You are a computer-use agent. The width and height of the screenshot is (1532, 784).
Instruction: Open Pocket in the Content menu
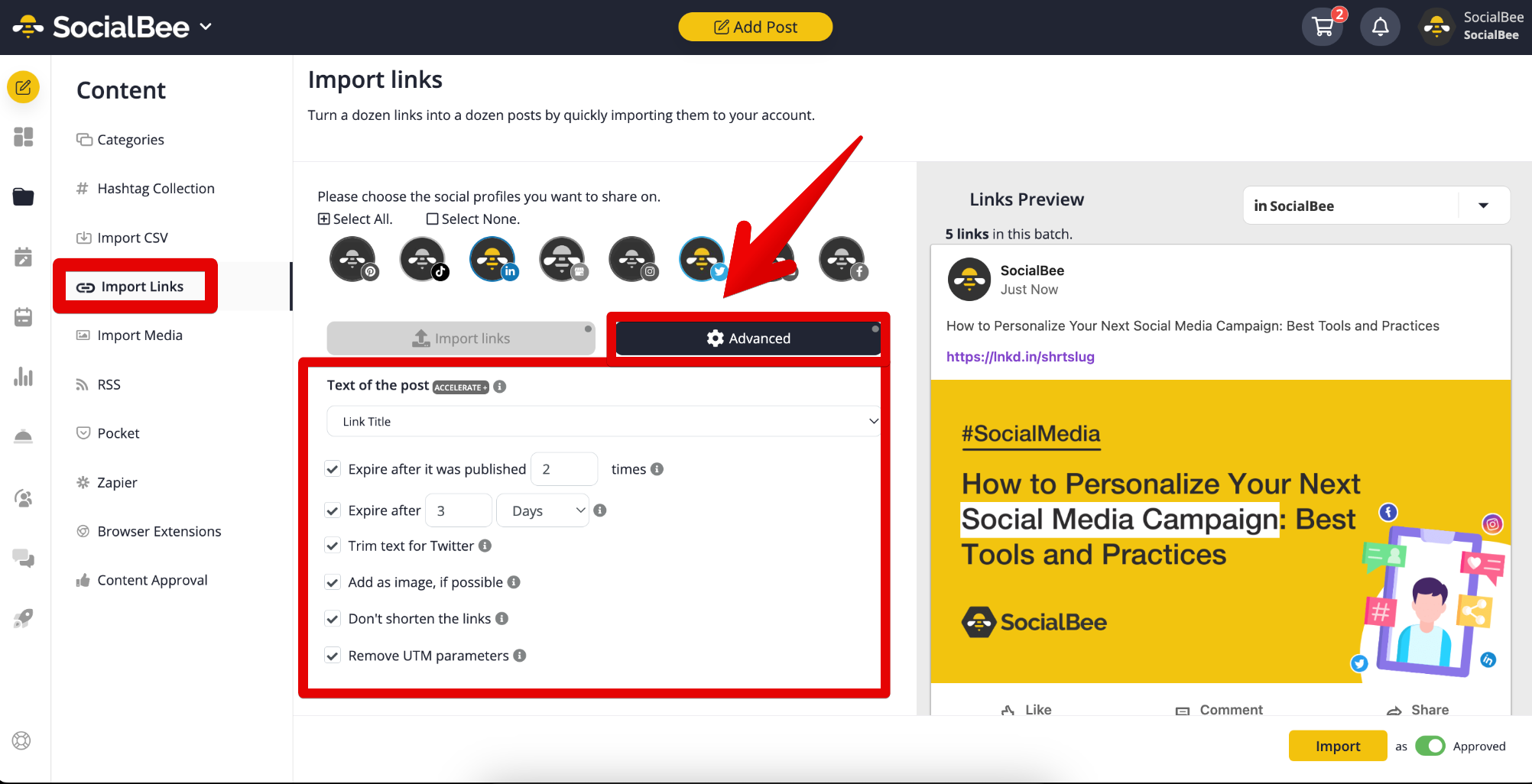tap(118, 433)
